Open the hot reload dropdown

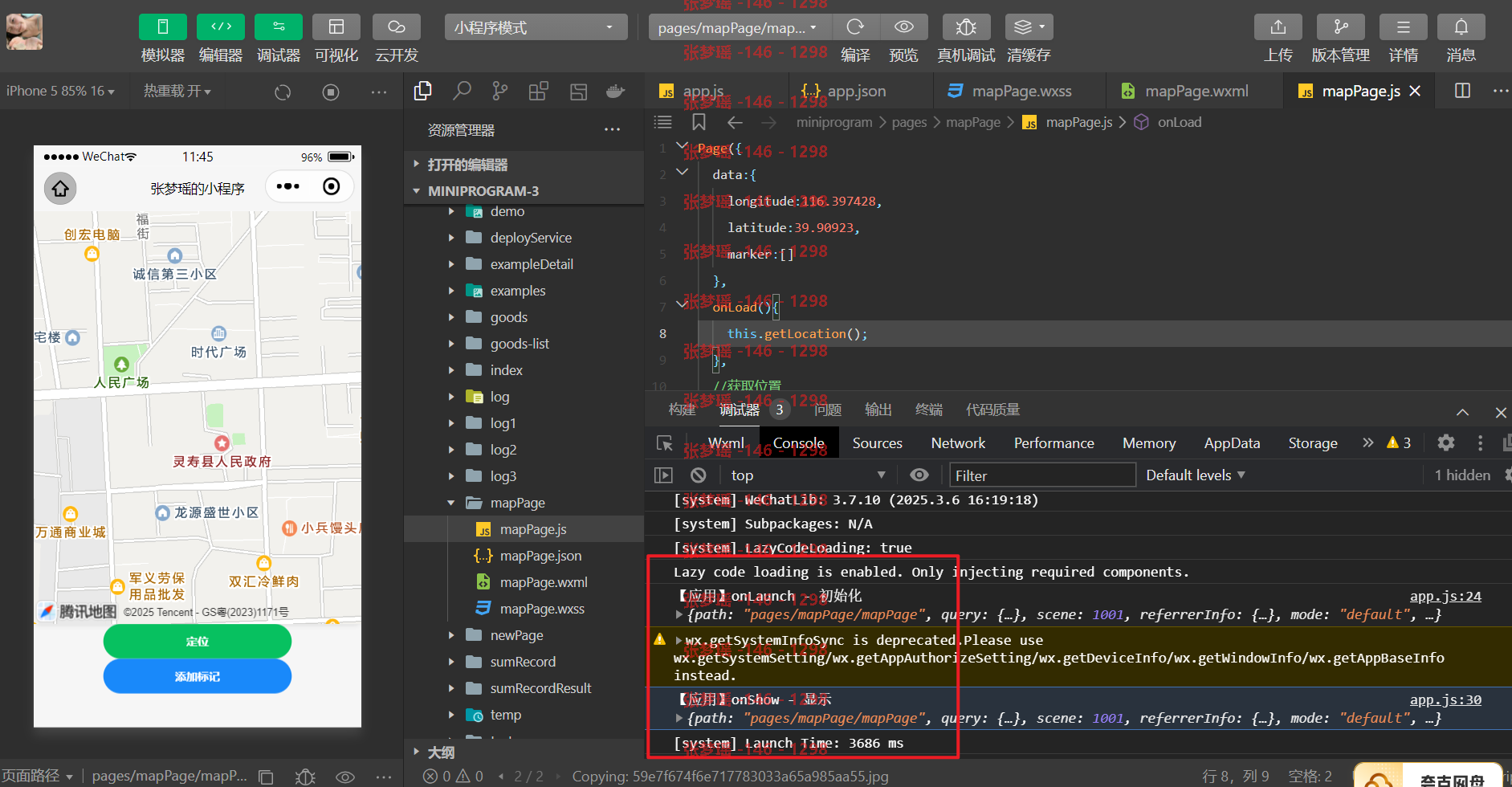point(177,92)
